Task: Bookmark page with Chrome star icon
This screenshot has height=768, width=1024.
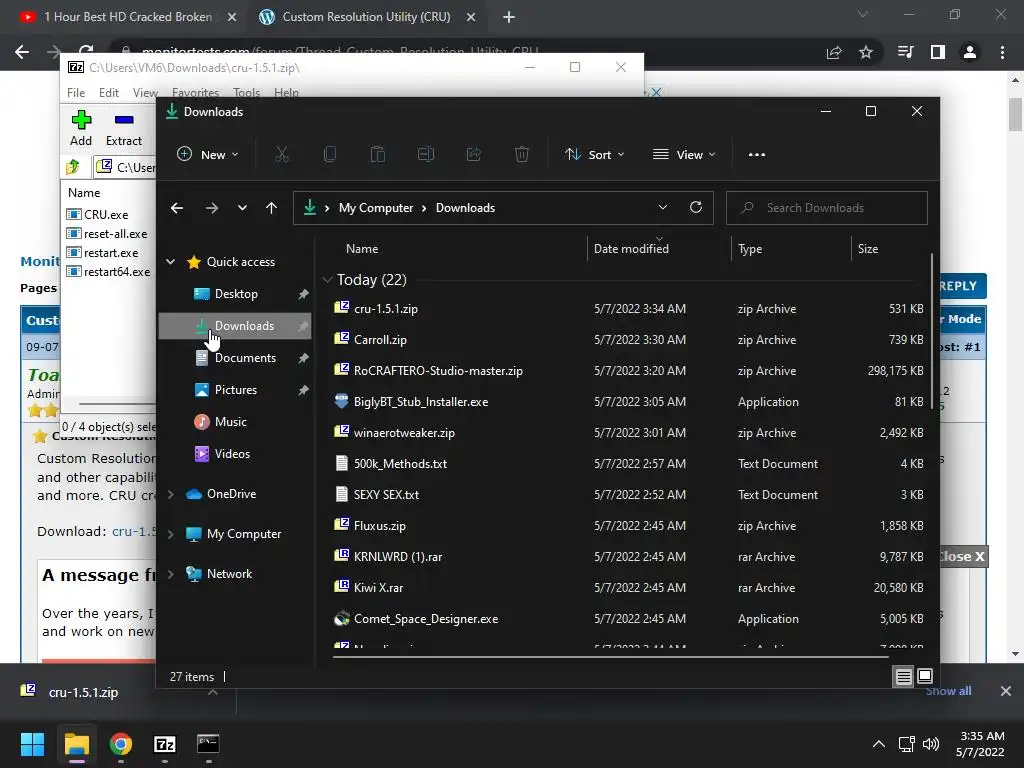Action: [866, 52]
